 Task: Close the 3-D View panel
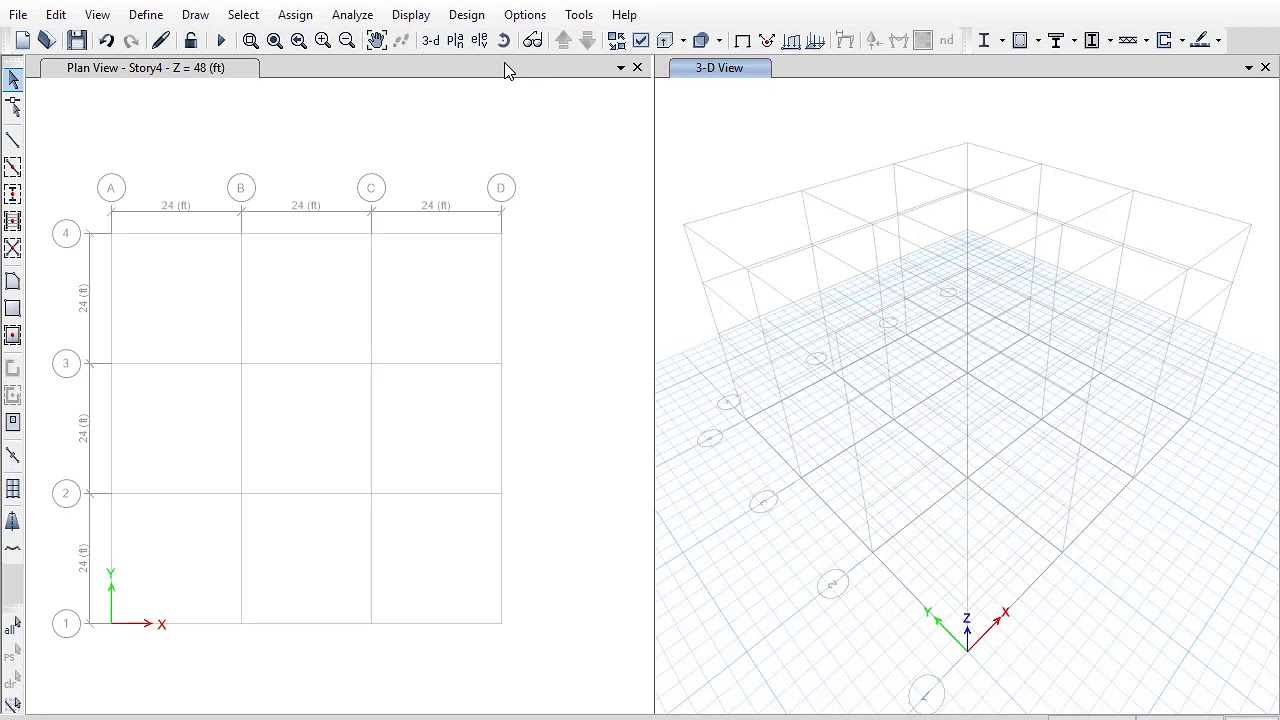1265,68
